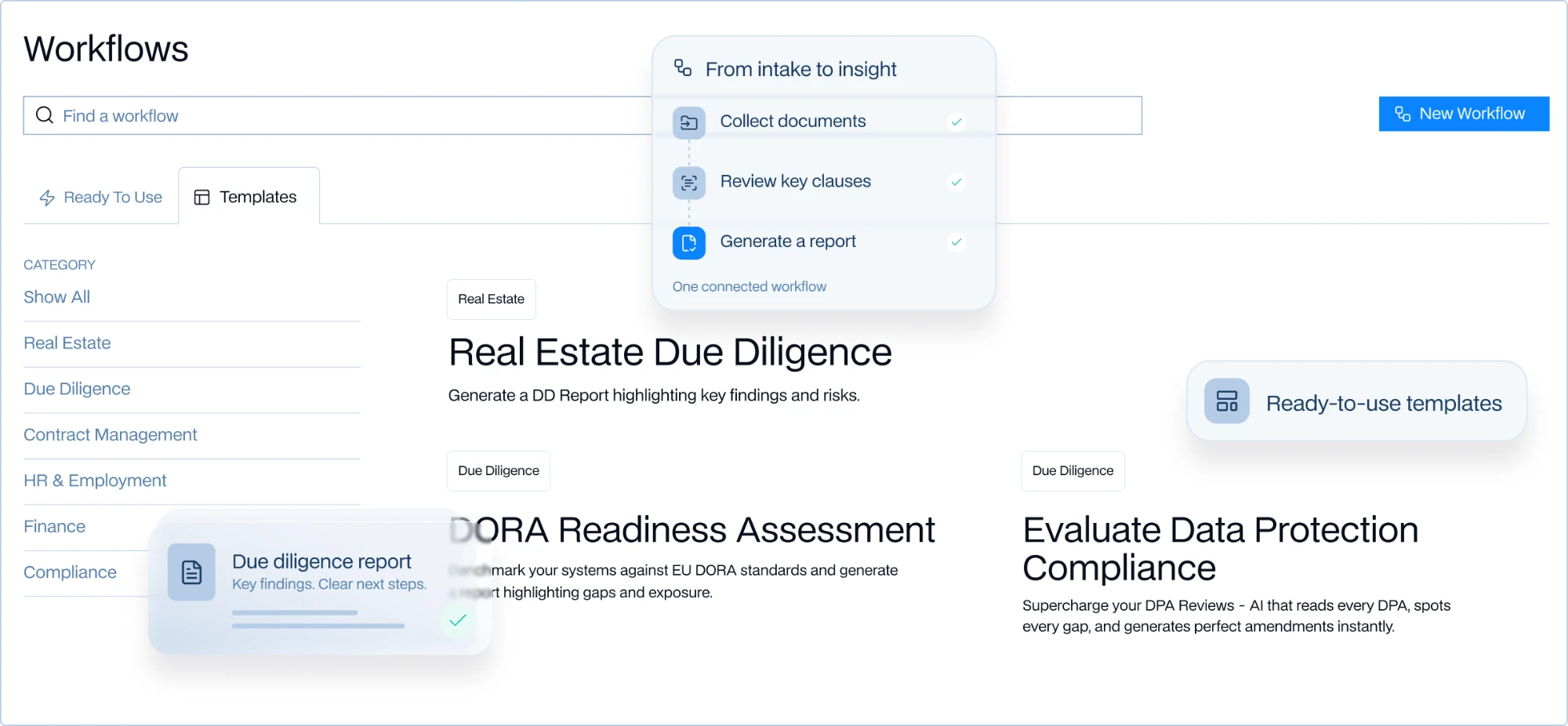Select the Templates tab
The image size is (1568, 726).
249,196
